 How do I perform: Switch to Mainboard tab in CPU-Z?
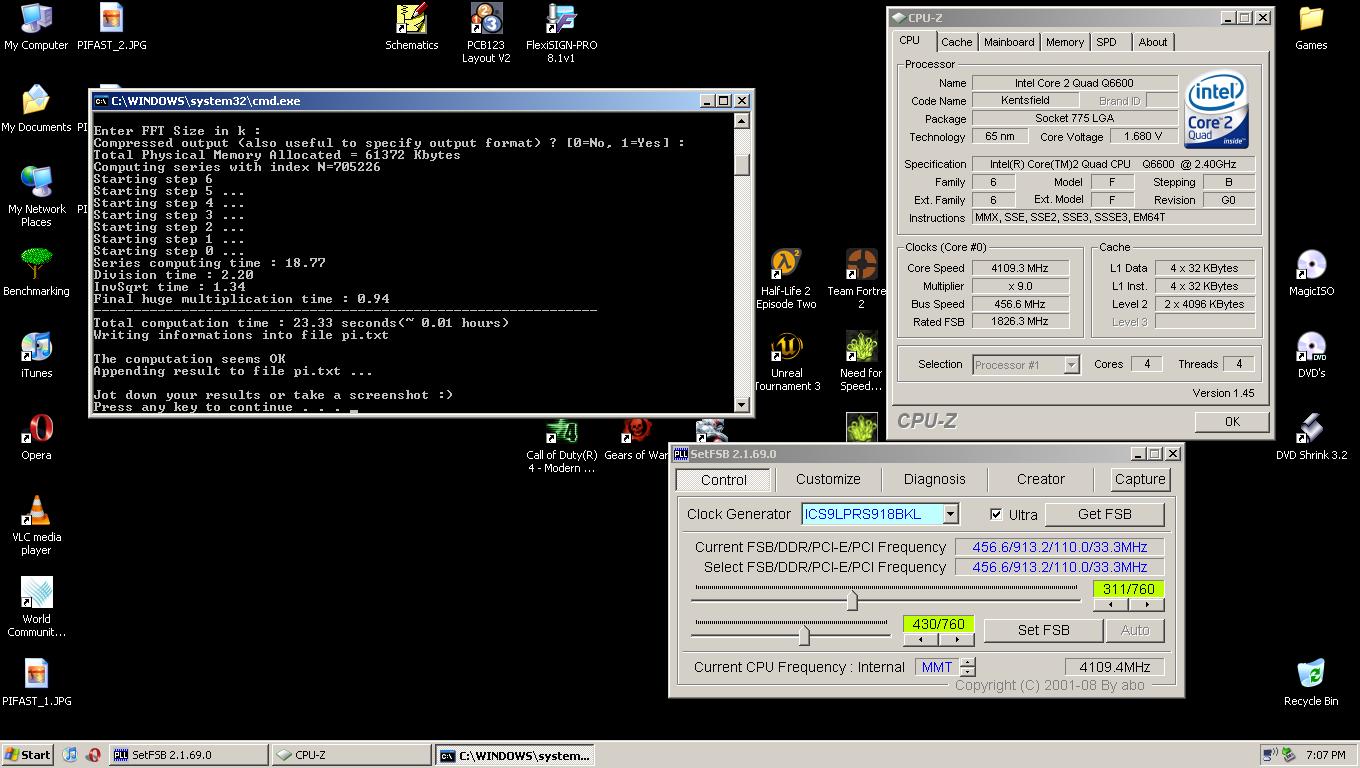coord(1009,42)
